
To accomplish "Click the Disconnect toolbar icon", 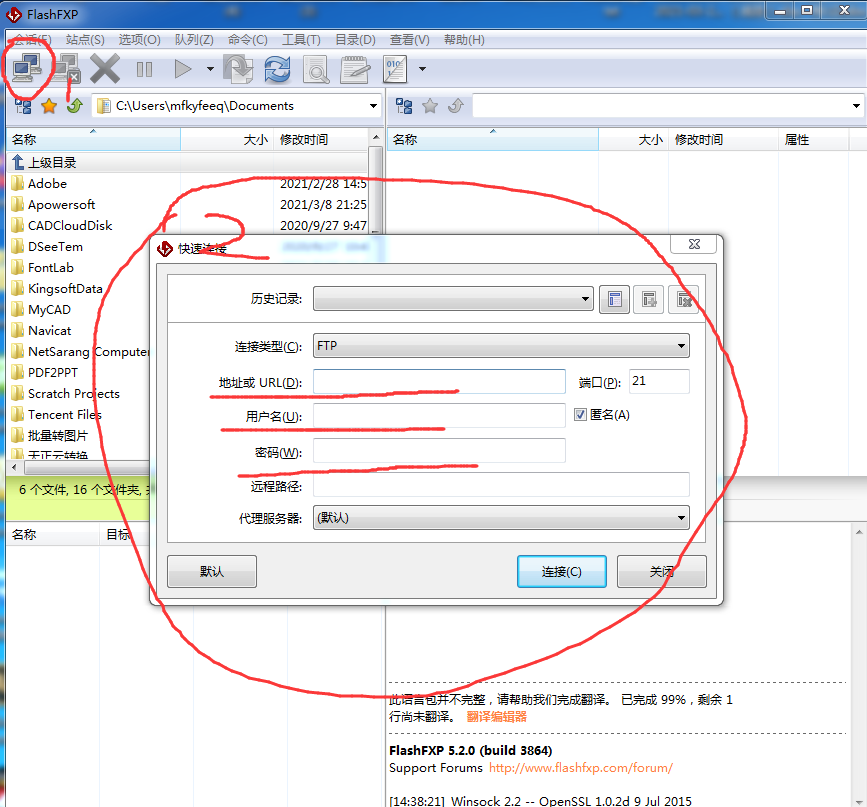I will coord(67,69).
